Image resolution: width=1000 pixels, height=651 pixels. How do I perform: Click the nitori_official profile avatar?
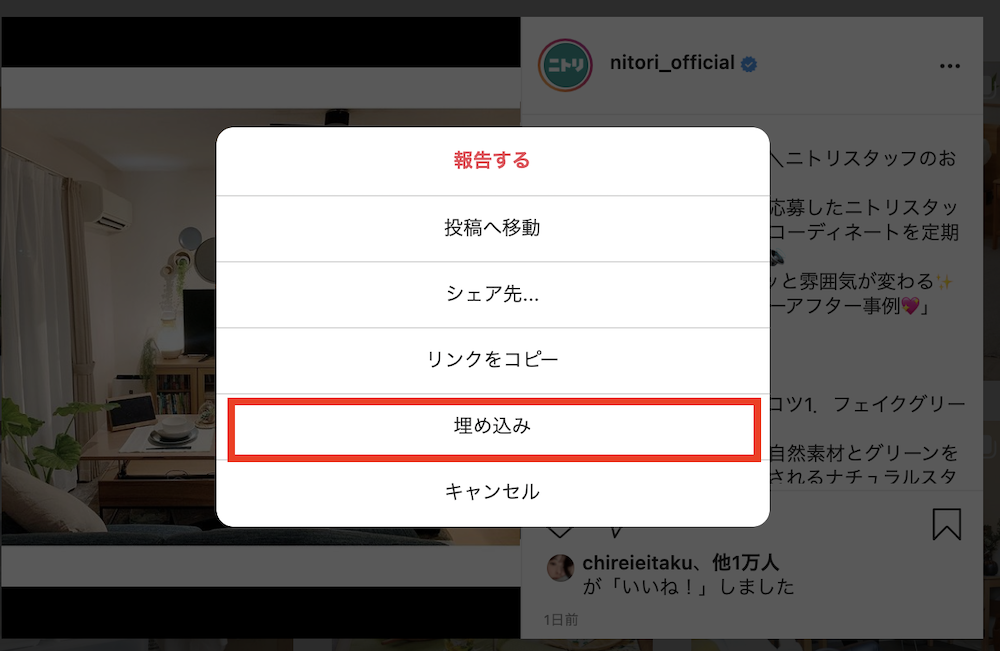click(x=565, y=65)
